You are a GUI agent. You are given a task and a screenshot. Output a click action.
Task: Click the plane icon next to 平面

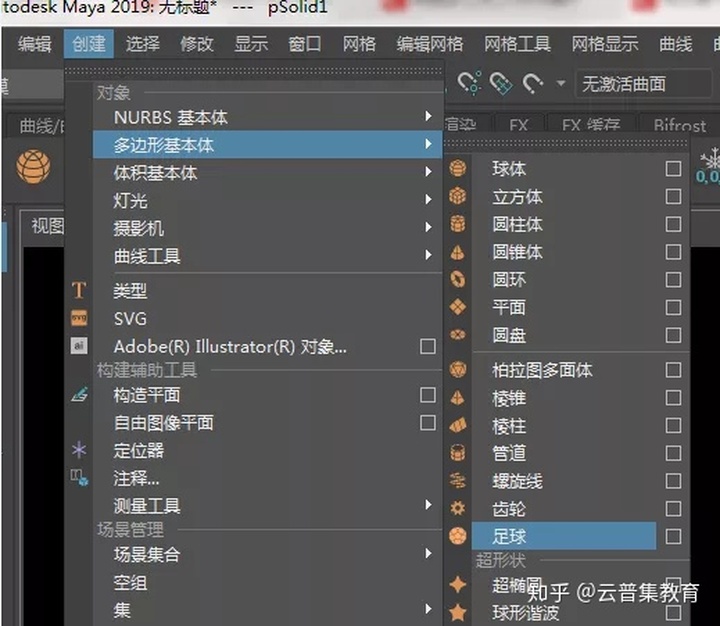[x=457, y=307]
